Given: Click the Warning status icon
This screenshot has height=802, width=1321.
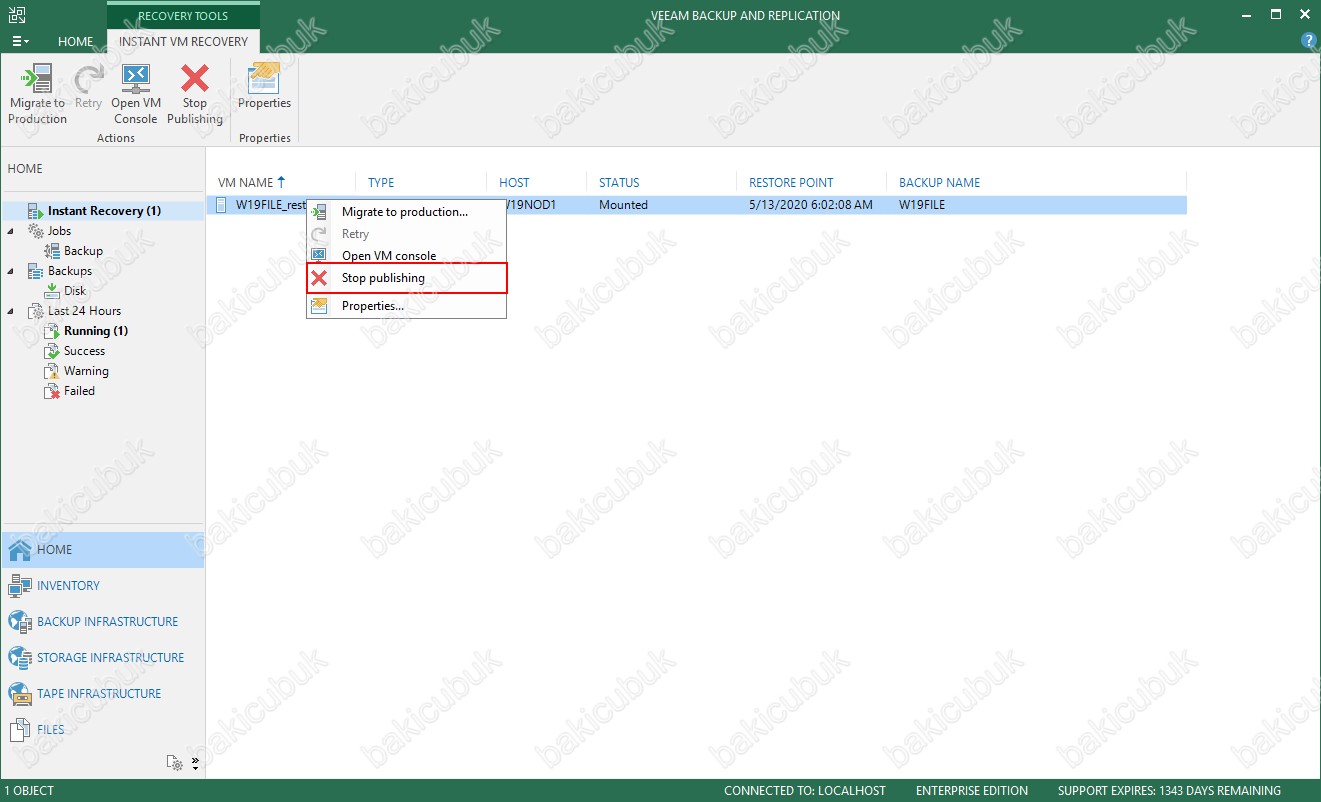Looking at the screenshot, I should coord(52,371).
